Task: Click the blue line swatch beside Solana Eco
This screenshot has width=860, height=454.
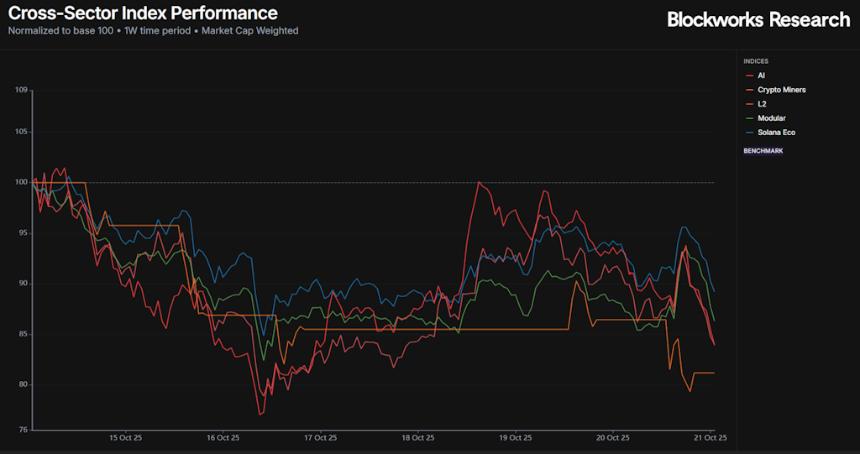Action: pos(749,133)
